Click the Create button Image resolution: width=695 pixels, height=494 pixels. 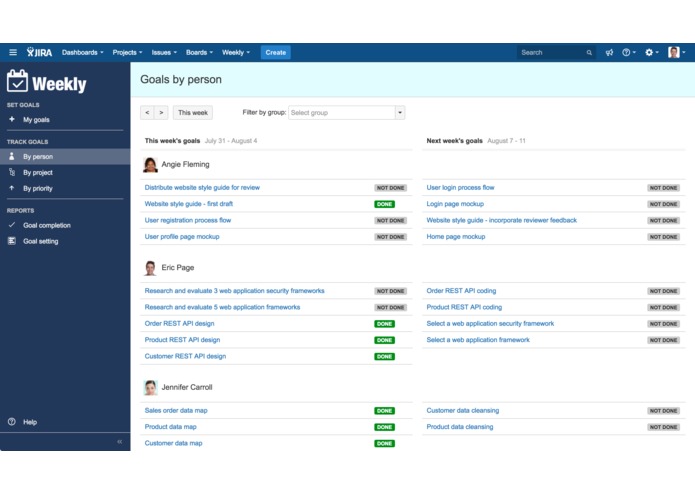click(276, 52)
